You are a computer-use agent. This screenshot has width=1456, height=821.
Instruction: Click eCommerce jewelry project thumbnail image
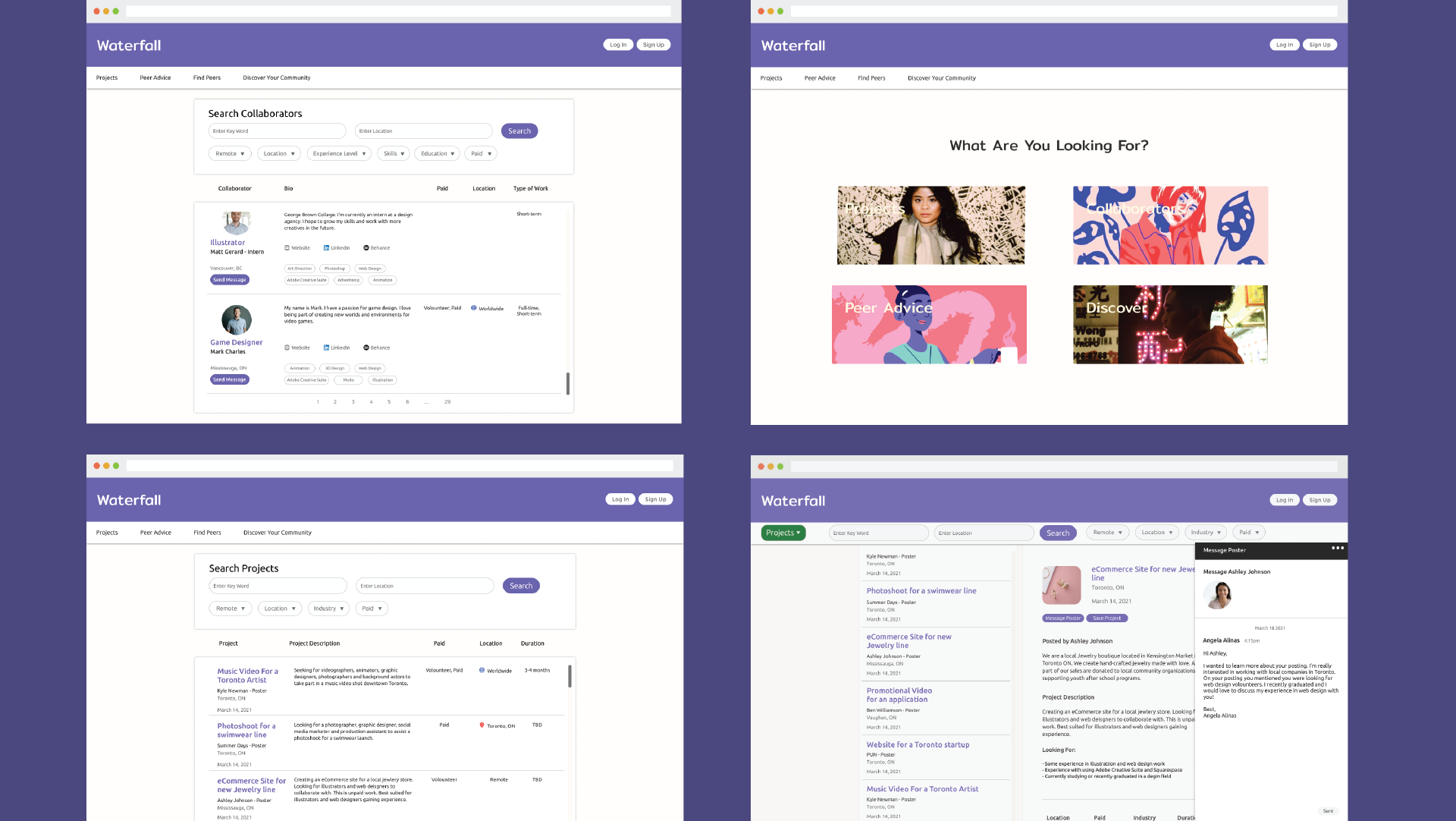point(1062,585)
